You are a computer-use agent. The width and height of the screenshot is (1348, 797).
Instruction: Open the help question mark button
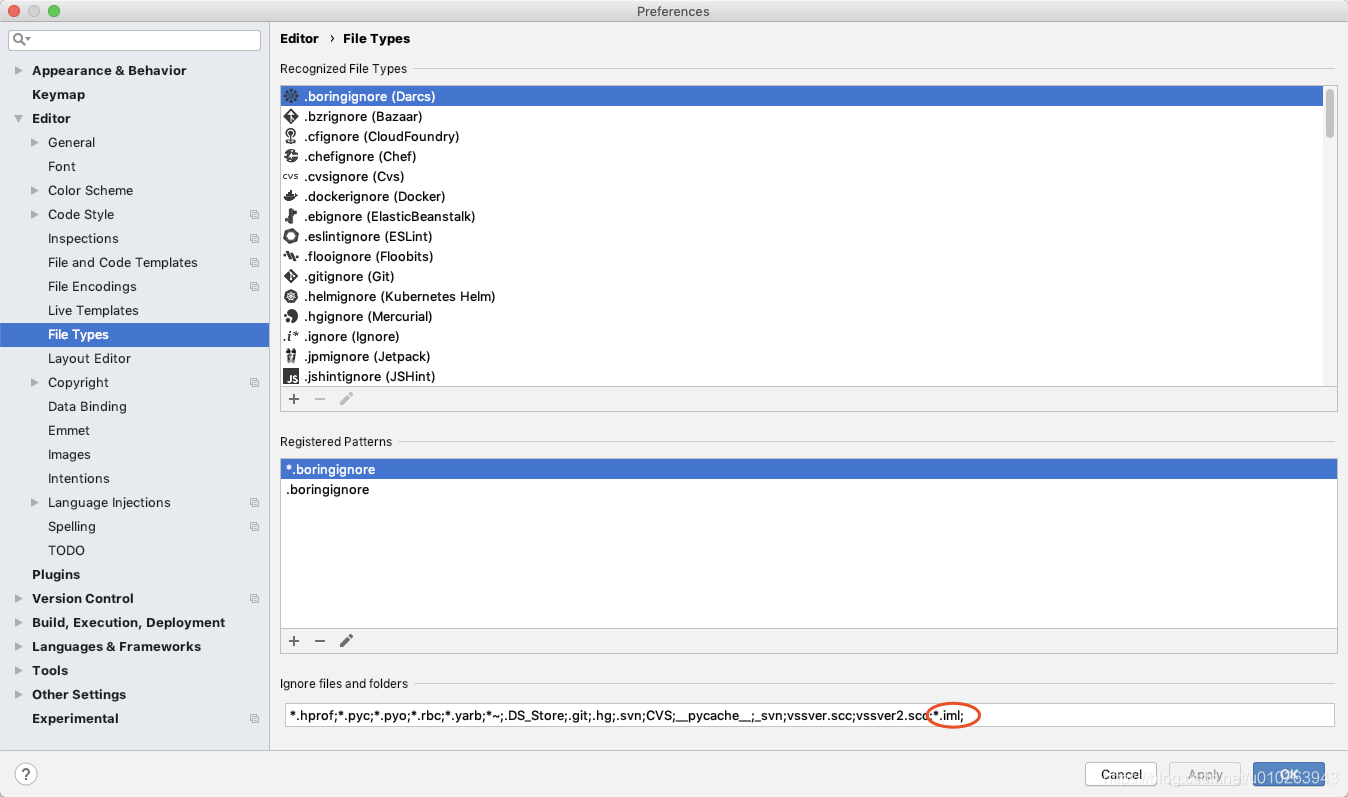[x=26, y=774]
